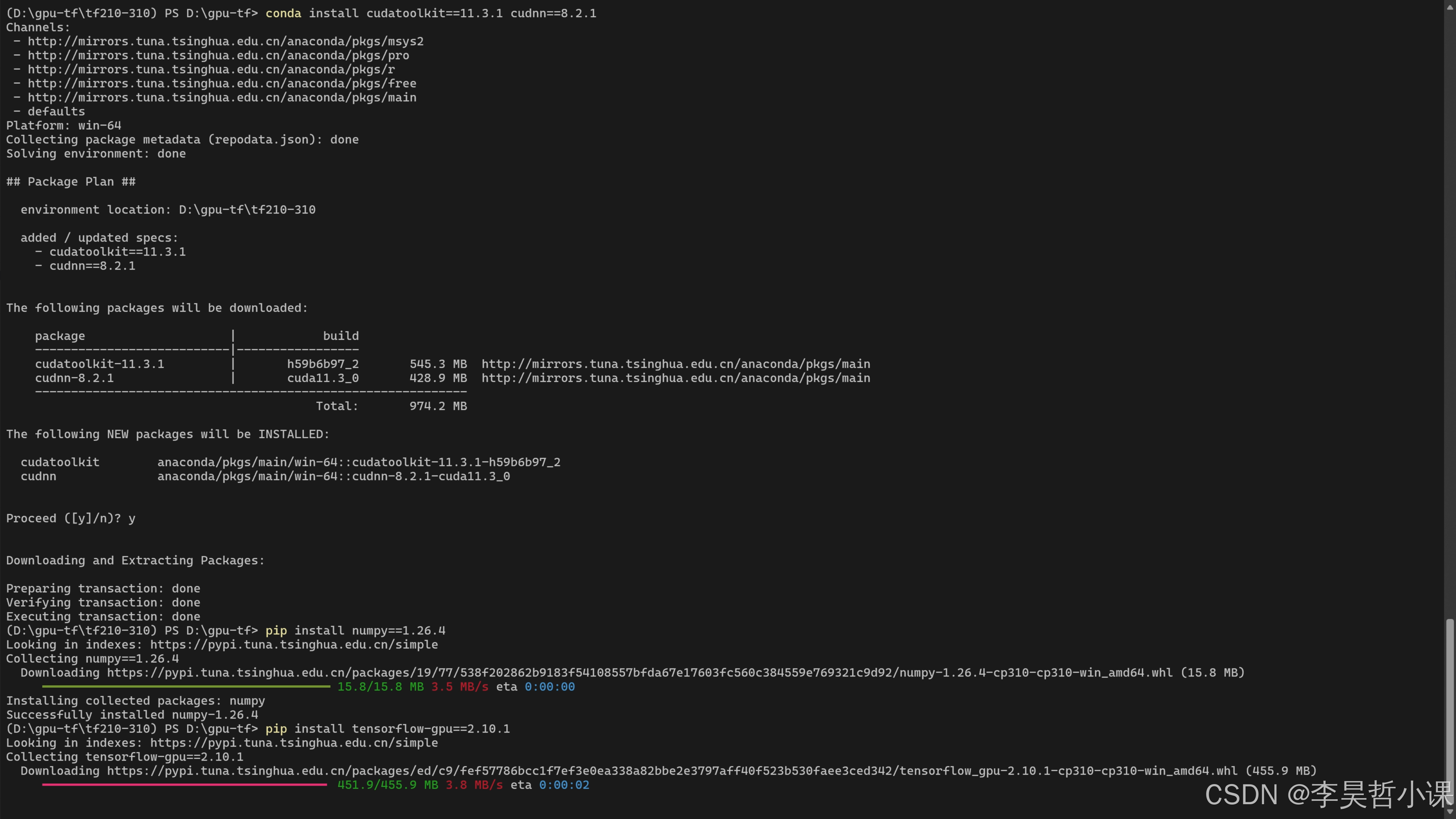The height and width of the screenshot is (819, 1456).
Task: Open the numpy wheel download URL
Action: [639, 673]
